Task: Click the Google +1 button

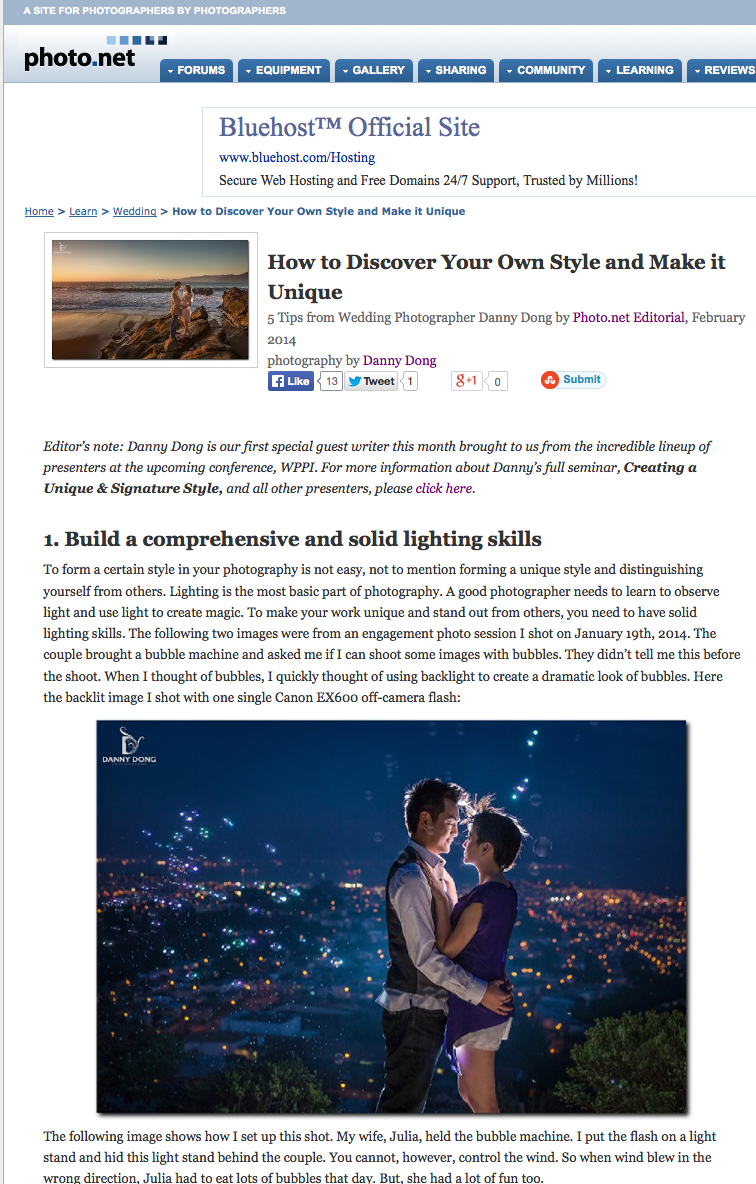Action: [x=467, y=381]
